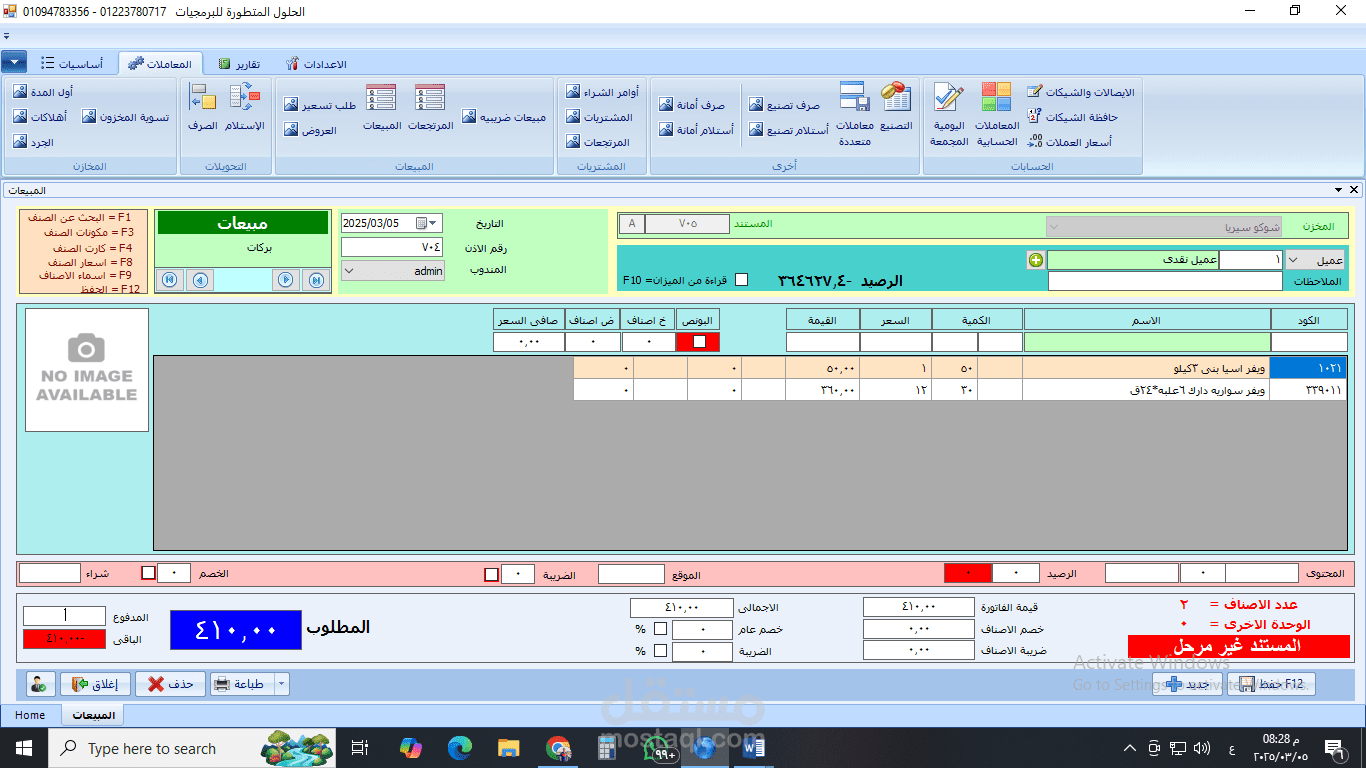The height and width of the screenshot is (768, 1366).
Task: Open المخزن warehouse combo box
Action: (x=1165, y=227)
